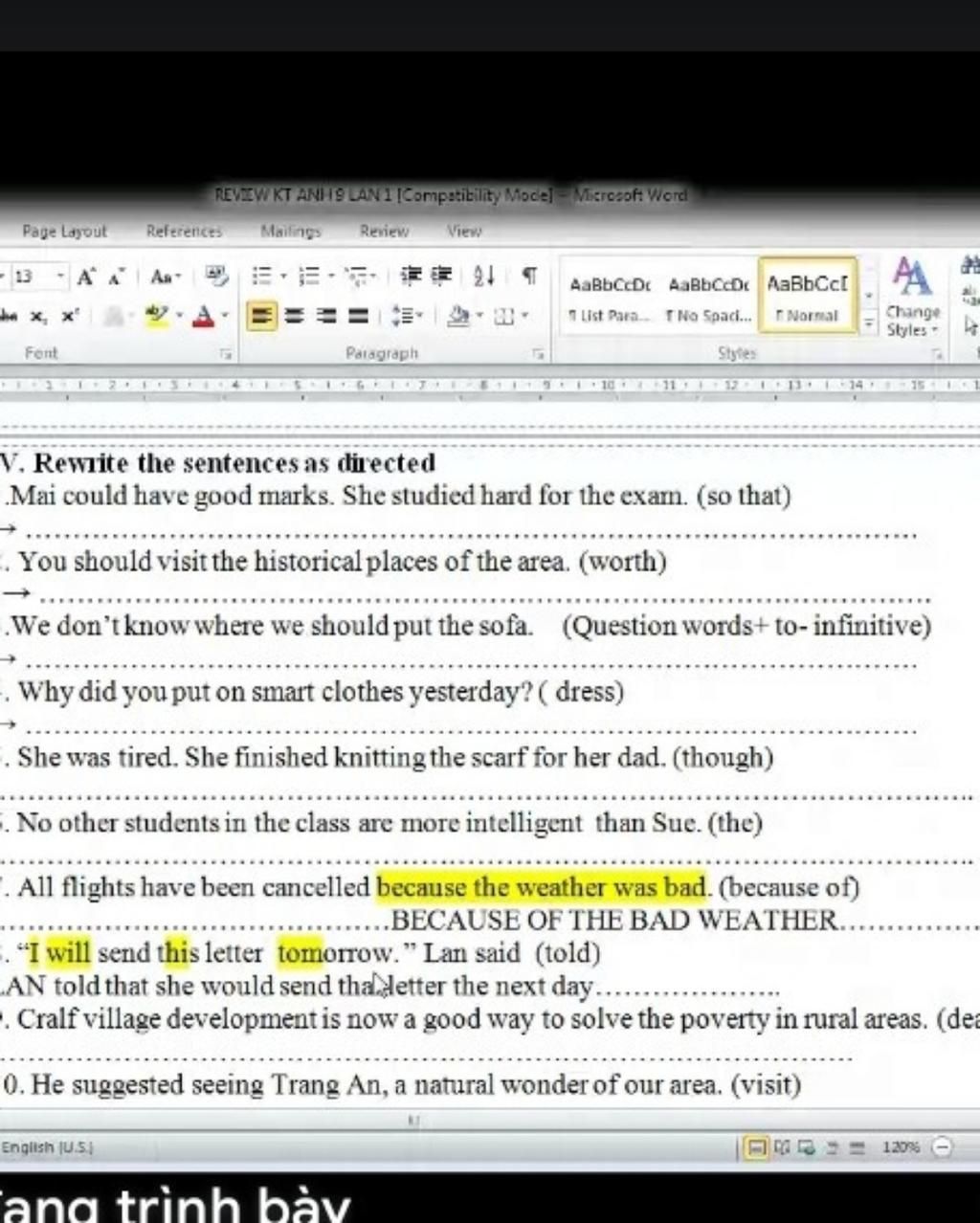Toggle Align Text Right
The height and width of the screenshot is (1223, 980).
326,315
